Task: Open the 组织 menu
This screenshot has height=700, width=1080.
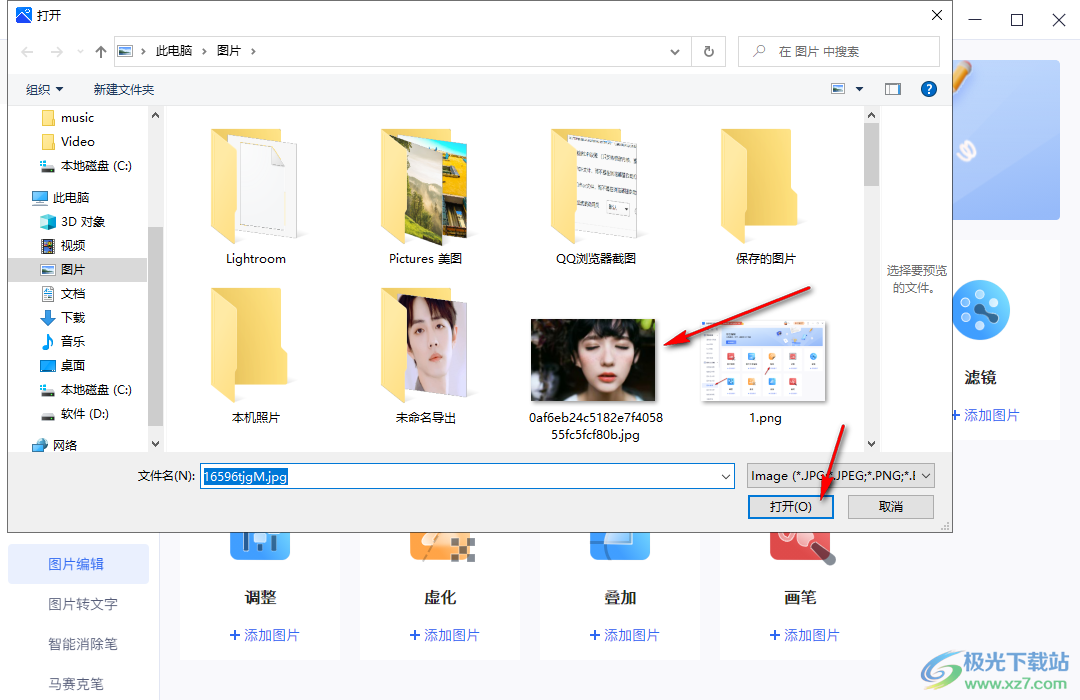Action: 44,90
